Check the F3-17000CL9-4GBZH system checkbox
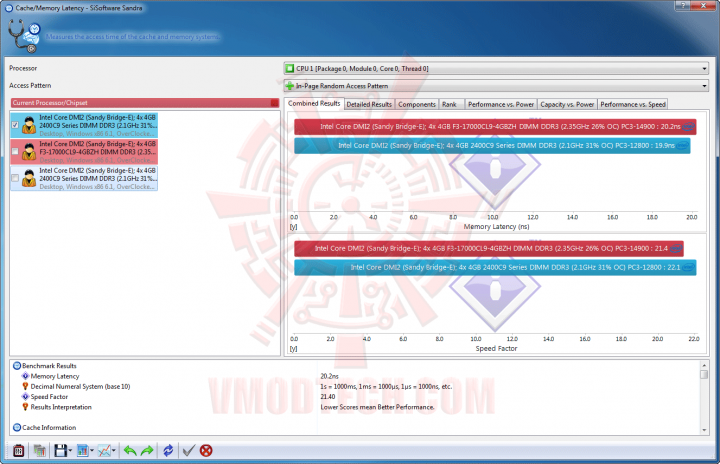This screenshot has width=720, height=464. 15,152
